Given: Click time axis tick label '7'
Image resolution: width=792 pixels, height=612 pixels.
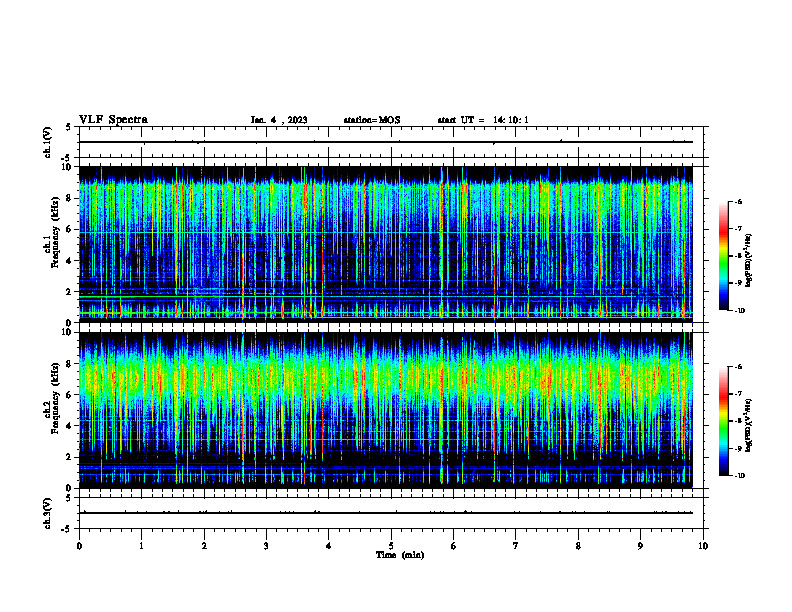Looking at the screenshot, I should (x=516, y=546).
